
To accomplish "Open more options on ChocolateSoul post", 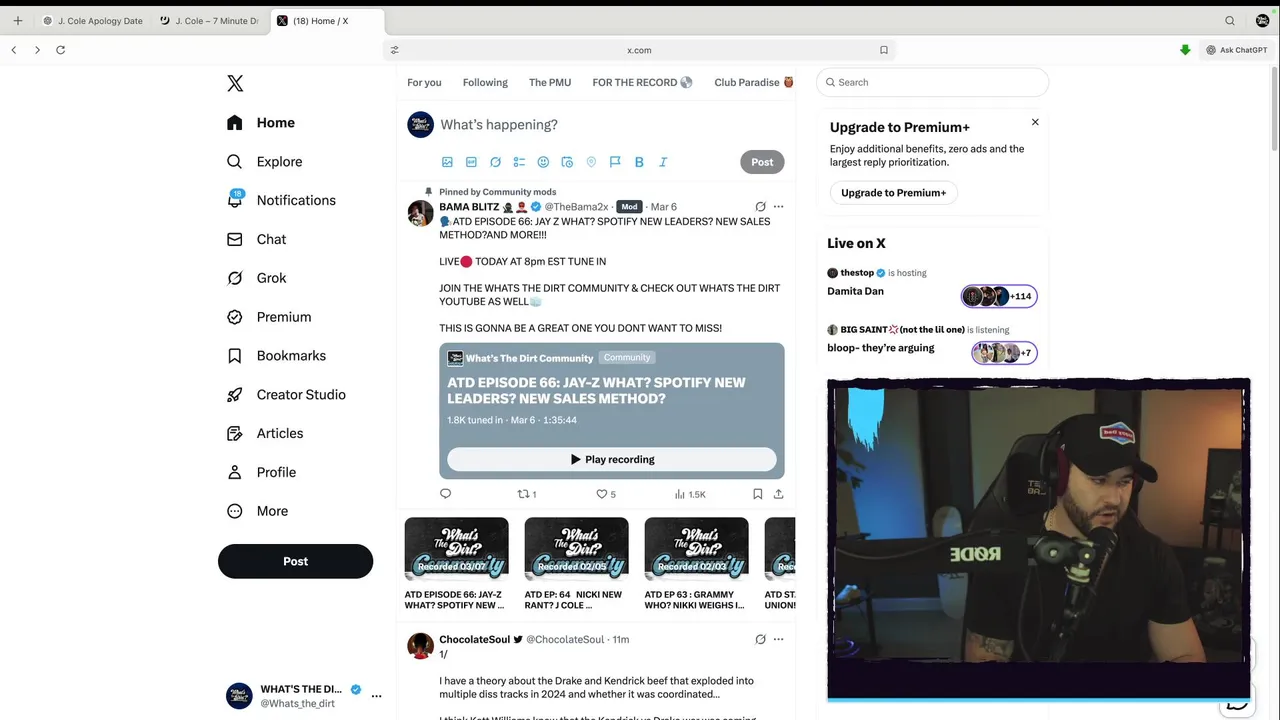I will [778, 640].
